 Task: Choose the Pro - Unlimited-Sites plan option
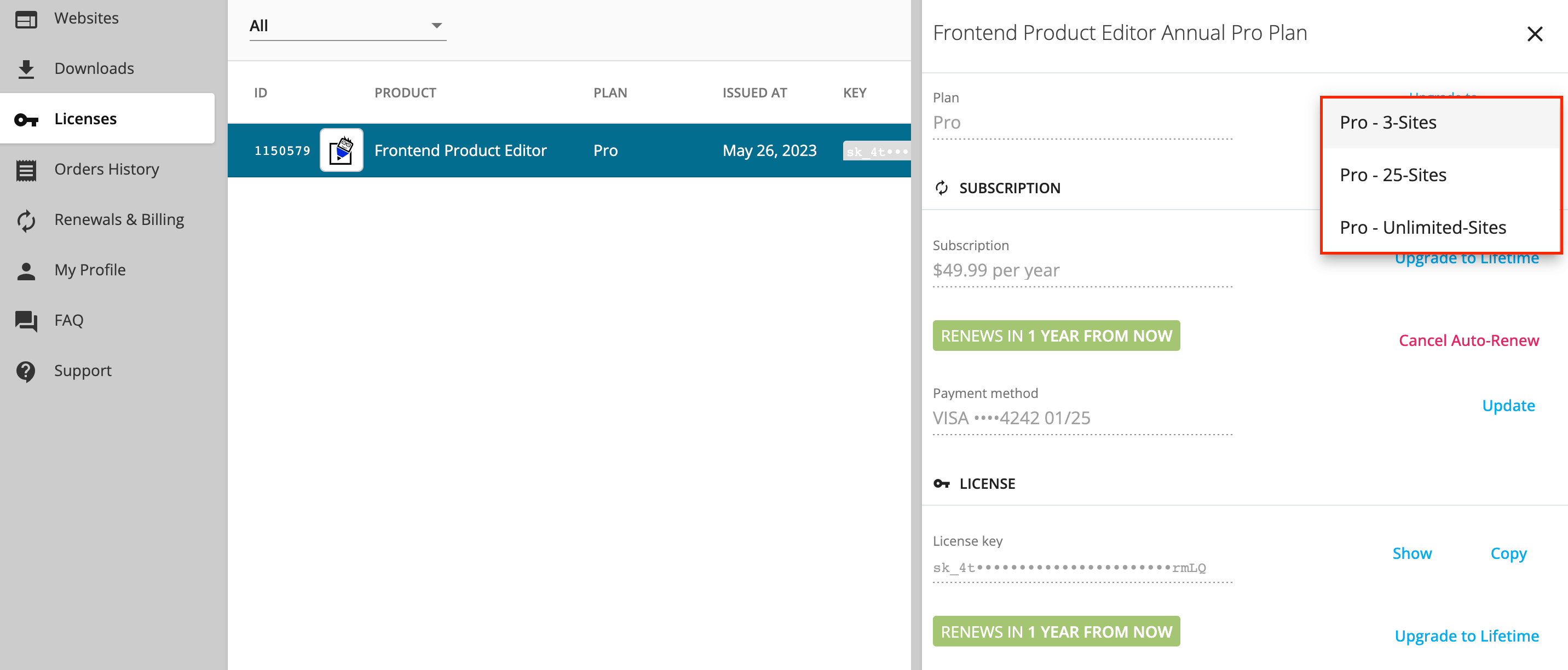pyautogui.click(x=1441, y=227)
